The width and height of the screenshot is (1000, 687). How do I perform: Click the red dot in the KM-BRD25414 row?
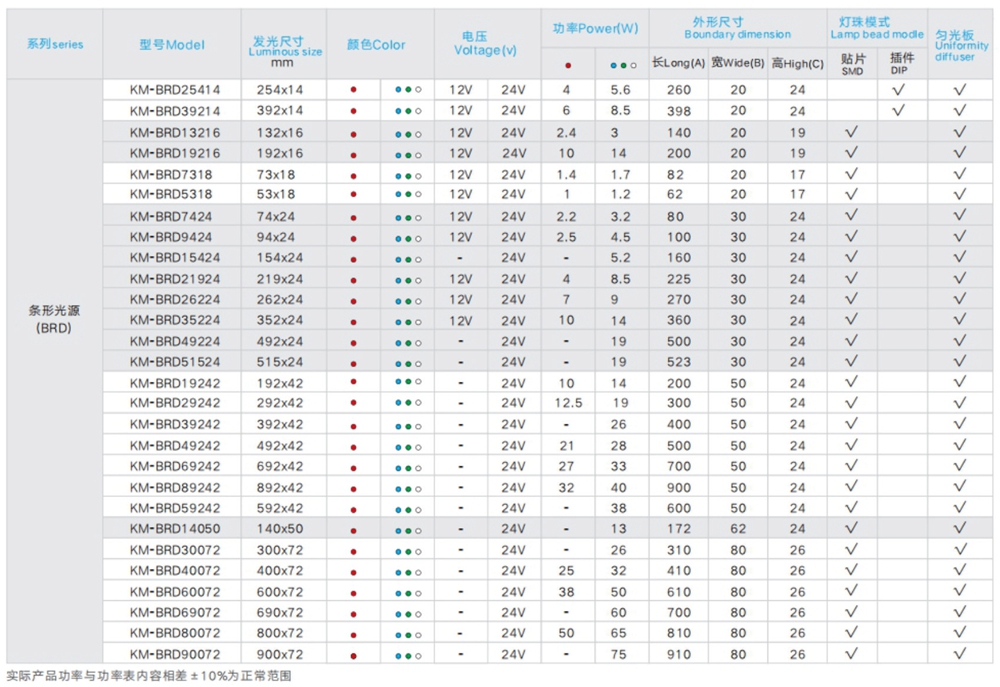353,90
